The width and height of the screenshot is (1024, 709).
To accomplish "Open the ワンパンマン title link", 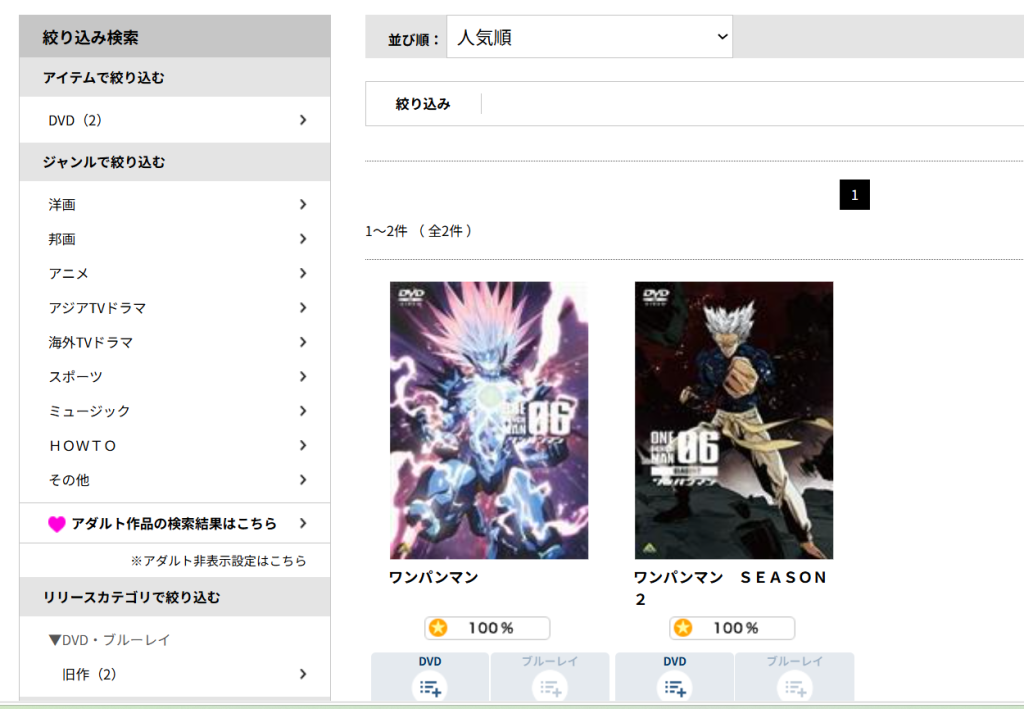I will tap(434, 578).
